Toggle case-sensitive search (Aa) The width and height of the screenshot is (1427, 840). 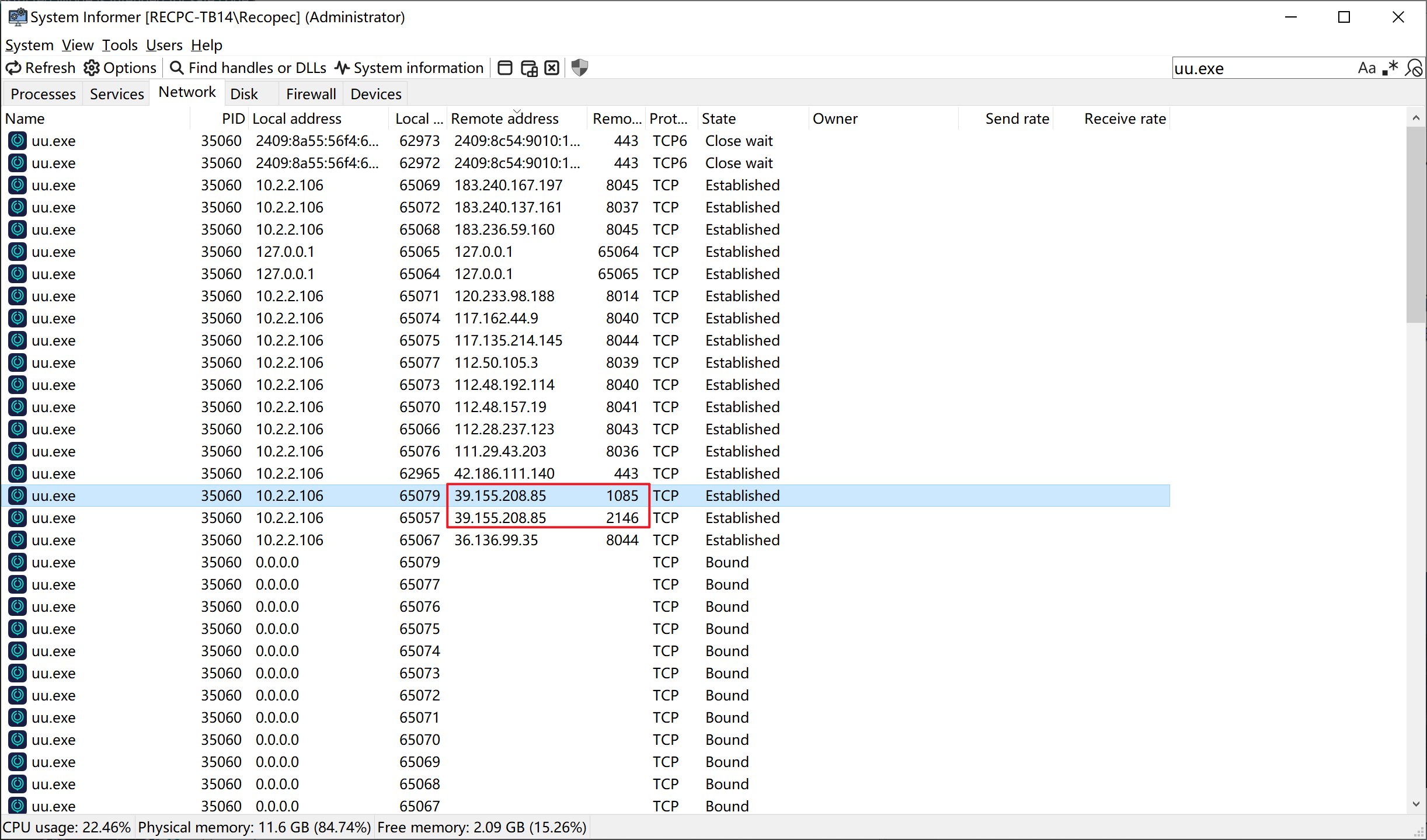click(1366, 68)
